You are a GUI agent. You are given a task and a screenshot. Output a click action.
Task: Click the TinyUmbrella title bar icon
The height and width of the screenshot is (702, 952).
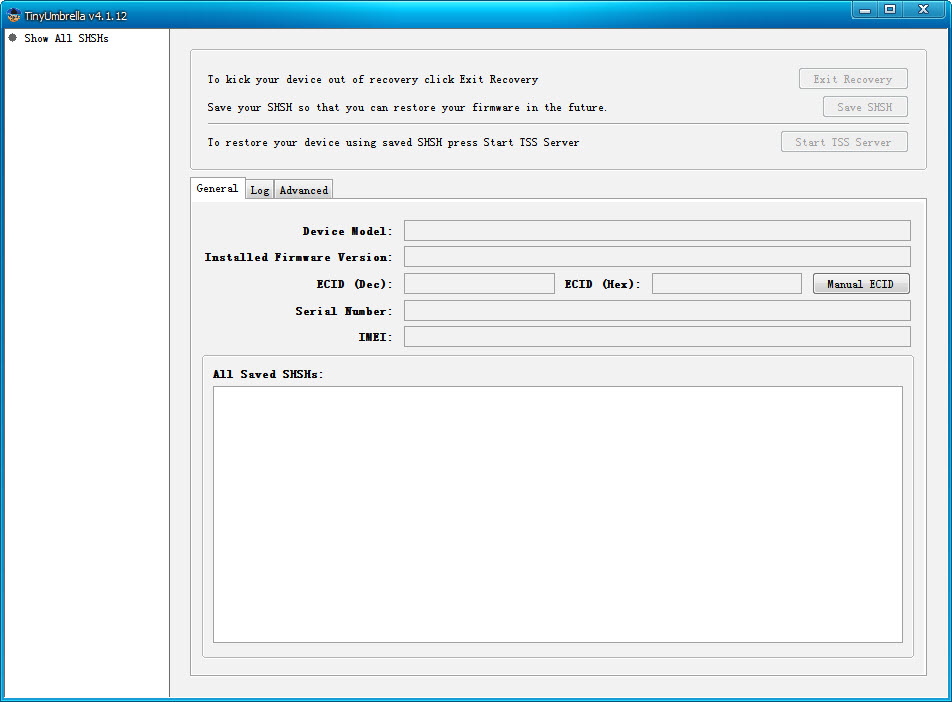tap(13, 15)
